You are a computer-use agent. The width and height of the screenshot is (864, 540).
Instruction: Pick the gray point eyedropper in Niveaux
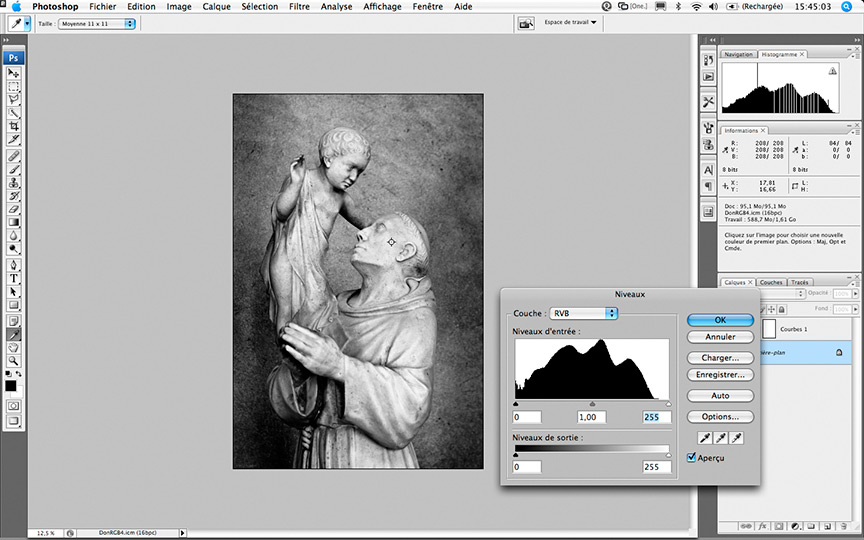(x=720, y=438)
